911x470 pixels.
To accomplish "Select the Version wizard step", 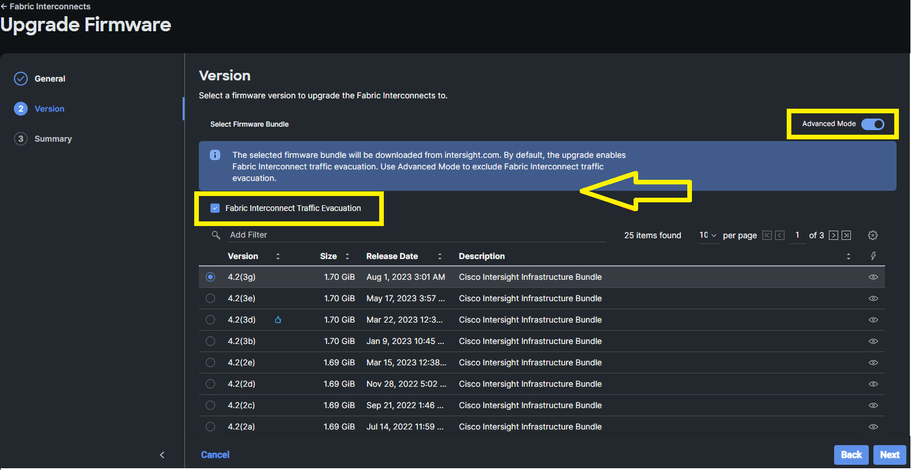I will 40,109.
